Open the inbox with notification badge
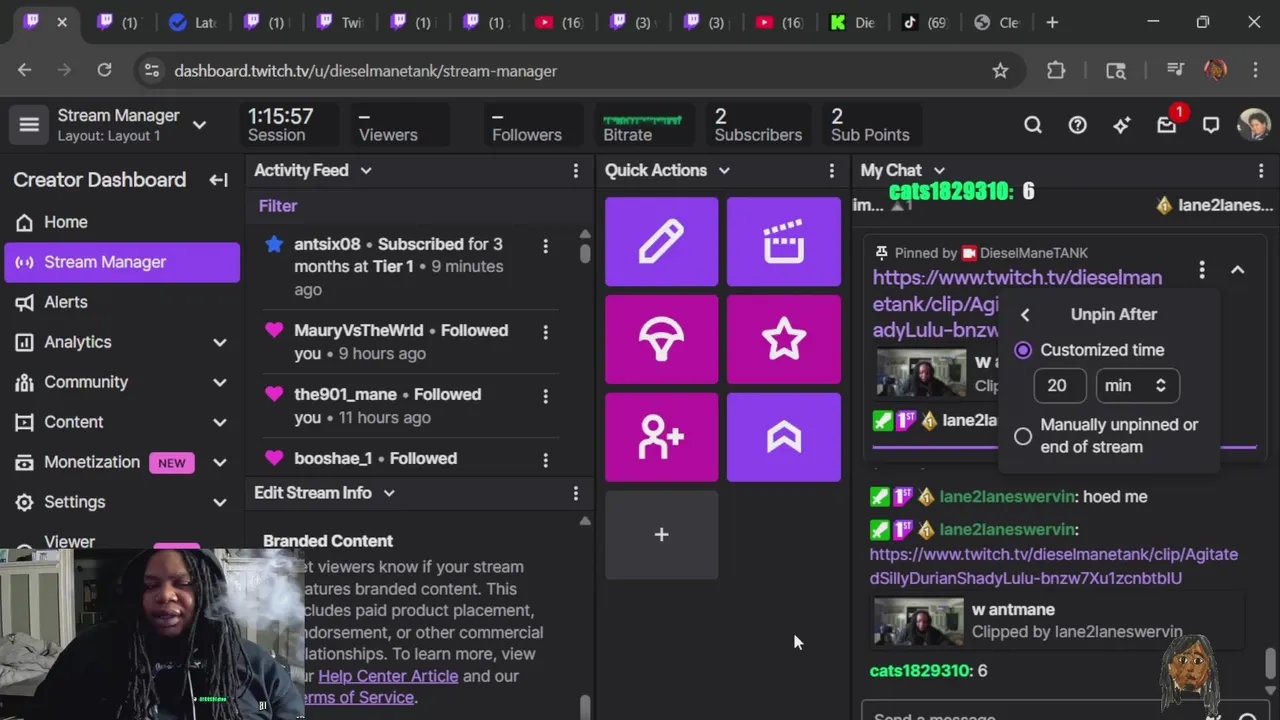Image resolution: width=1280 pixels, height=720 pixels. coord(1167,125)
